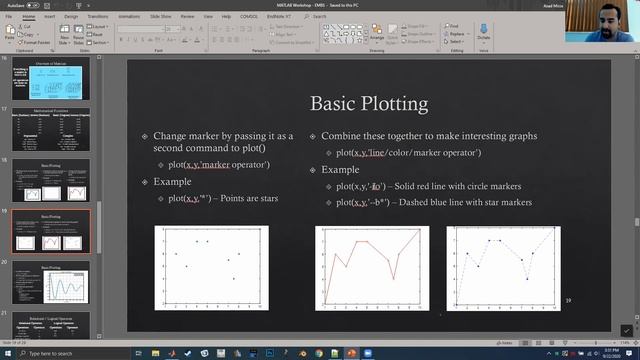Click the Find magnifier button
Image resolution: width=640 pixels, height=360 pixels.
pyautogui.click(x=451, y=26)
